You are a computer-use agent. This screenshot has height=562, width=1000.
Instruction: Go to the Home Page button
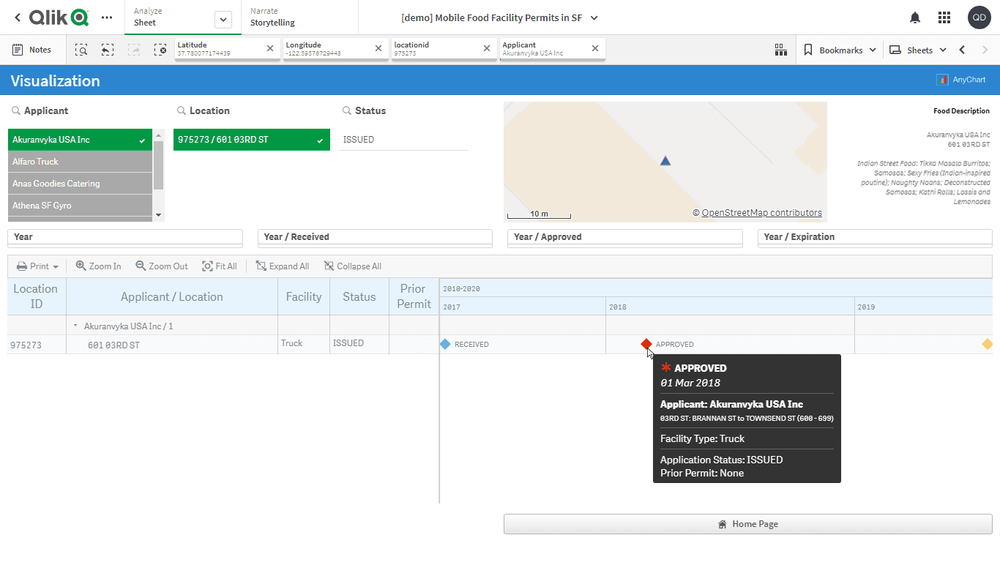747,524
